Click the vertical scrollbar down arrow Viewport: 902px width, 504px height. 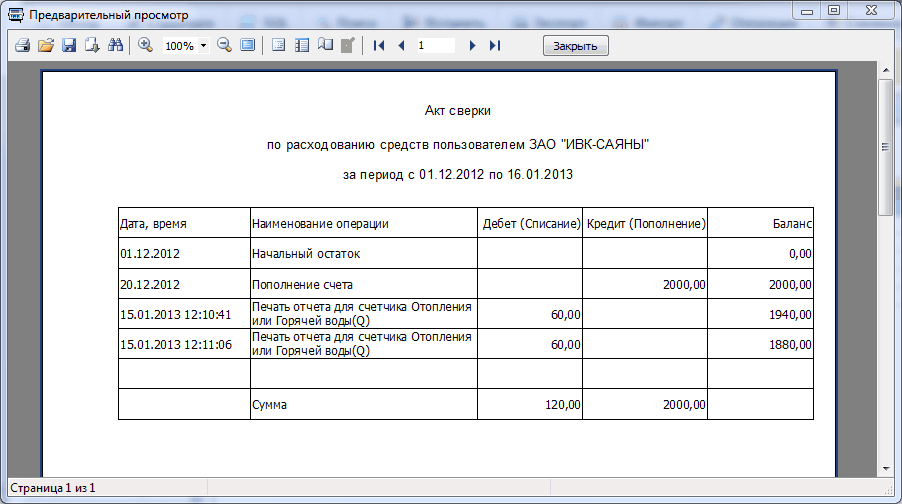point(886,469)
